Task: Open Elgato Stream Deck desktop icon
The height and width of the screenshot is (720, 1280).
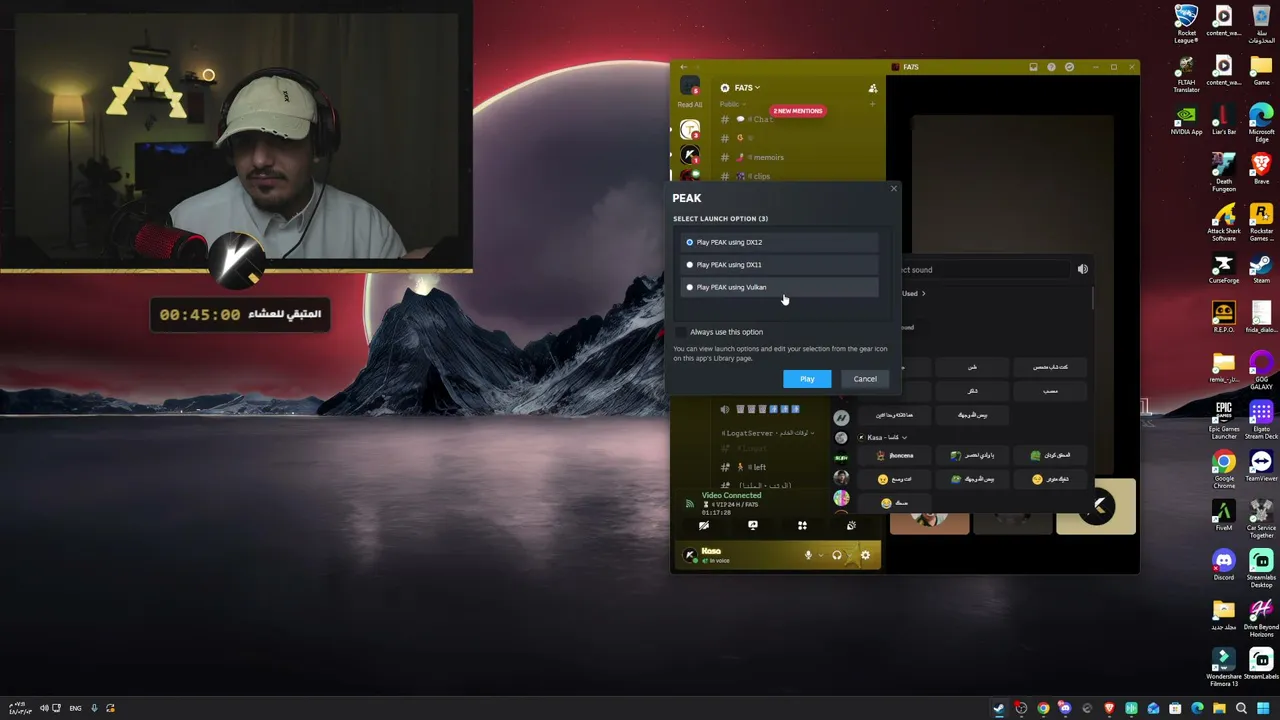Action: [x=1261, y=420]
